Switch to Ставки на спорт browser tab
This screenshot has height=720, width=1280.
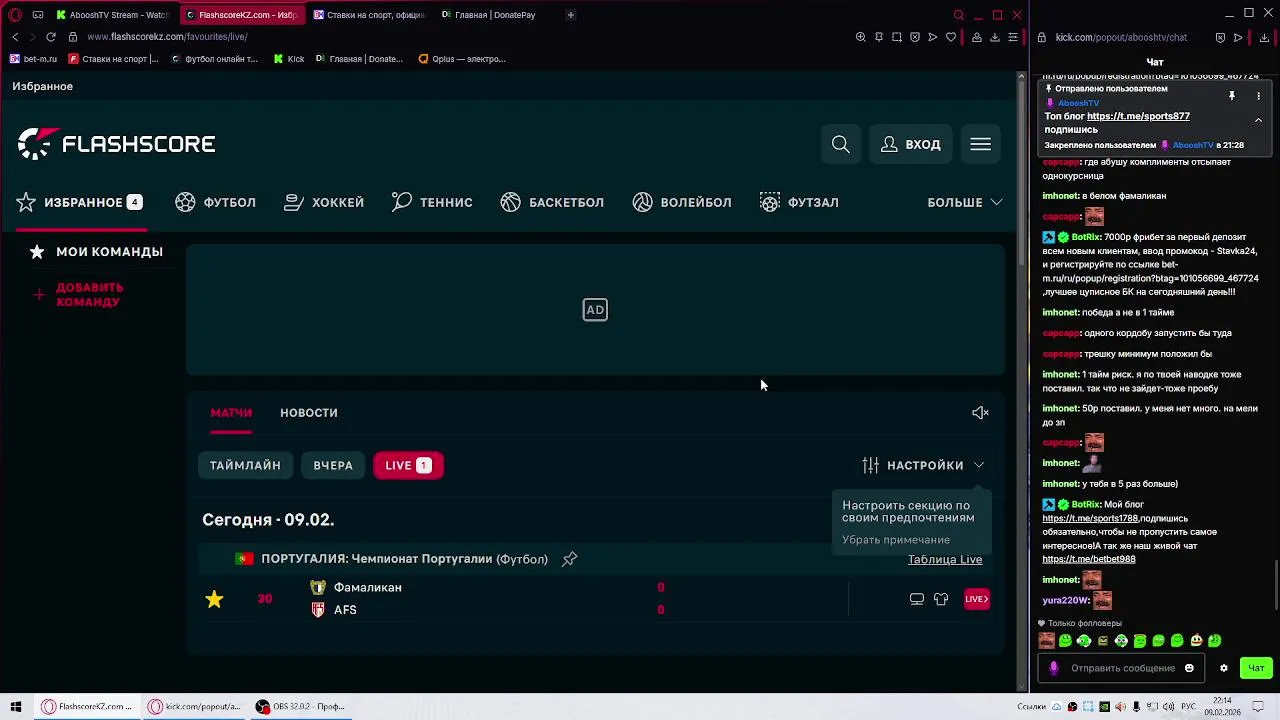[x=369, y=15]
